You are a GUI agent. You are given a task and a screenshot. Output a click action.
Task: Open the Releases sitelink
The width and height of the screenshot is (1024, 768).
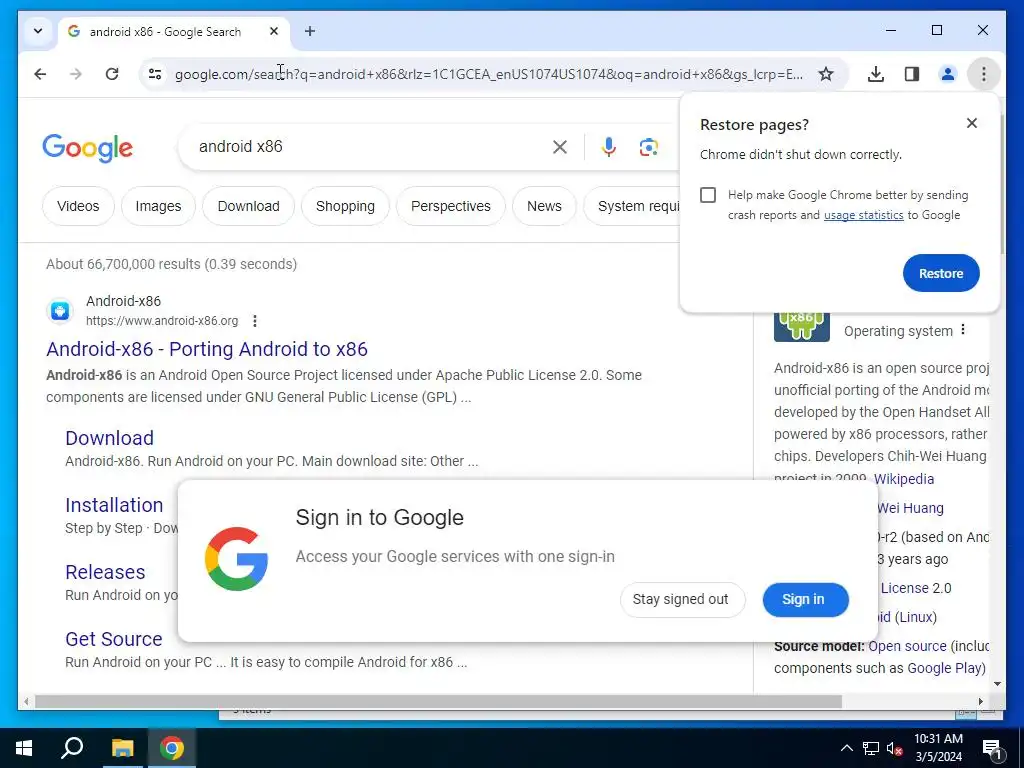[105, 572]
